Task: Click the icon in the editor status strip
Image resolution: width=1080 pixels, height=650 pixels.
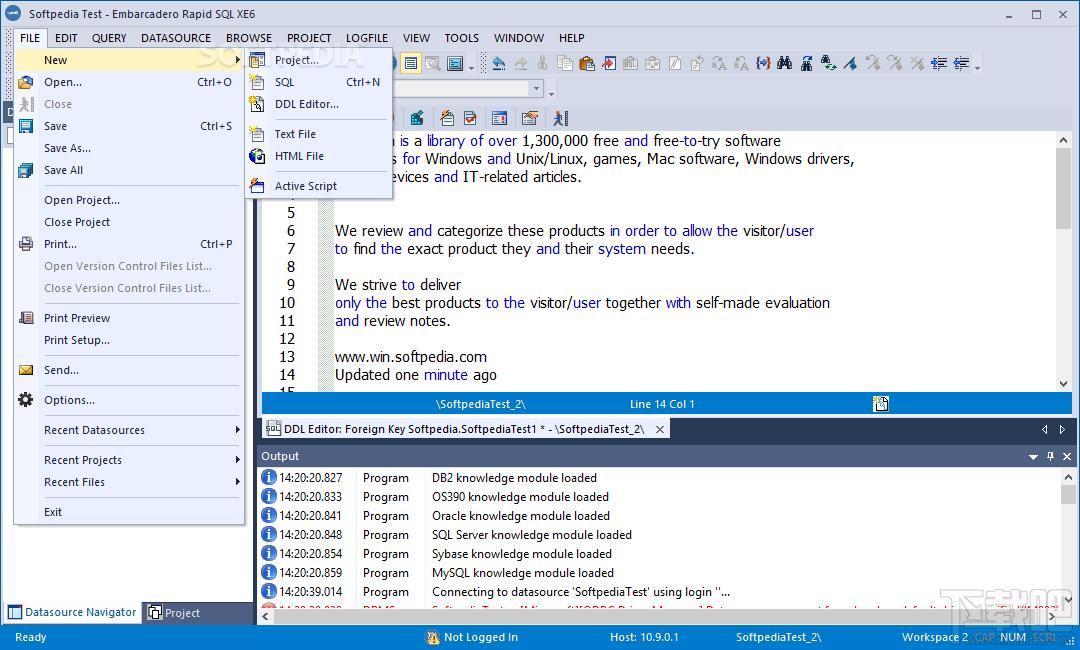Action: point(880,403)
